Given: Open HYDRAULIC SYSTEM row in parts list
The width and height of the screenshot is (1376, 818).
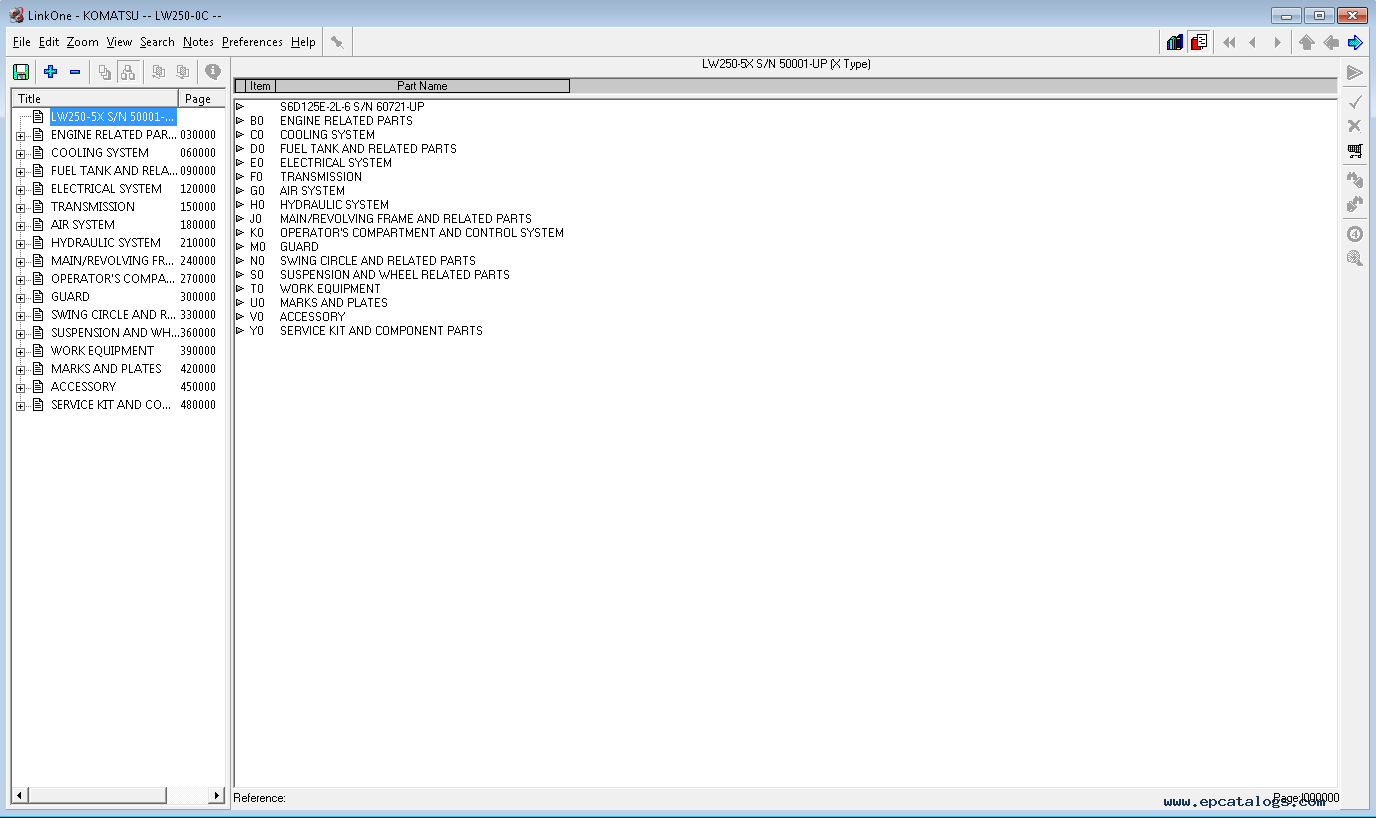Looking at the screenshot, I should (x=334, y=204).
